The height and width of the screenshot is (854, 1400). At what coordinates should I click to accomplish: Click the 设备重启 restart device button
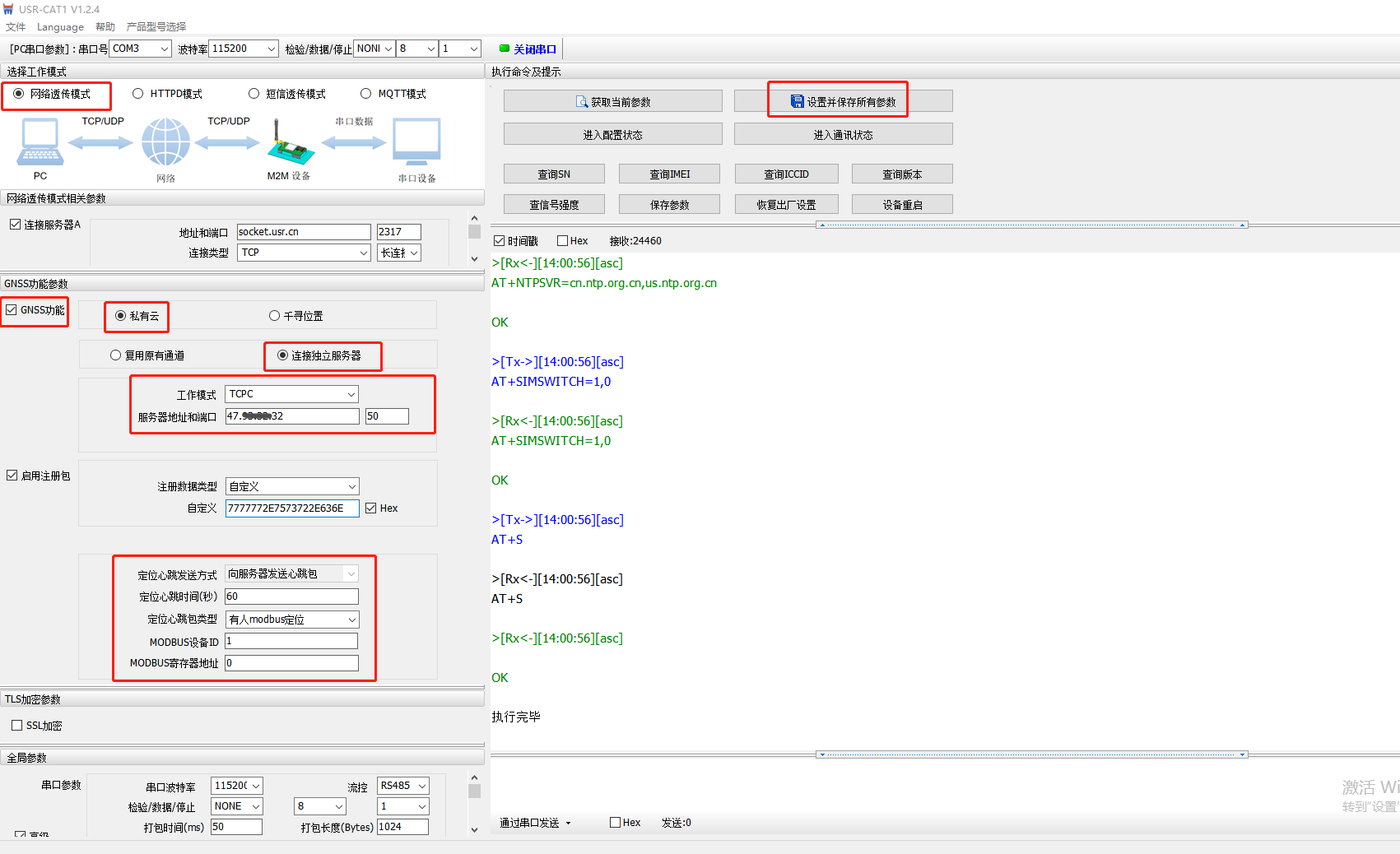(x=902, y=205)
